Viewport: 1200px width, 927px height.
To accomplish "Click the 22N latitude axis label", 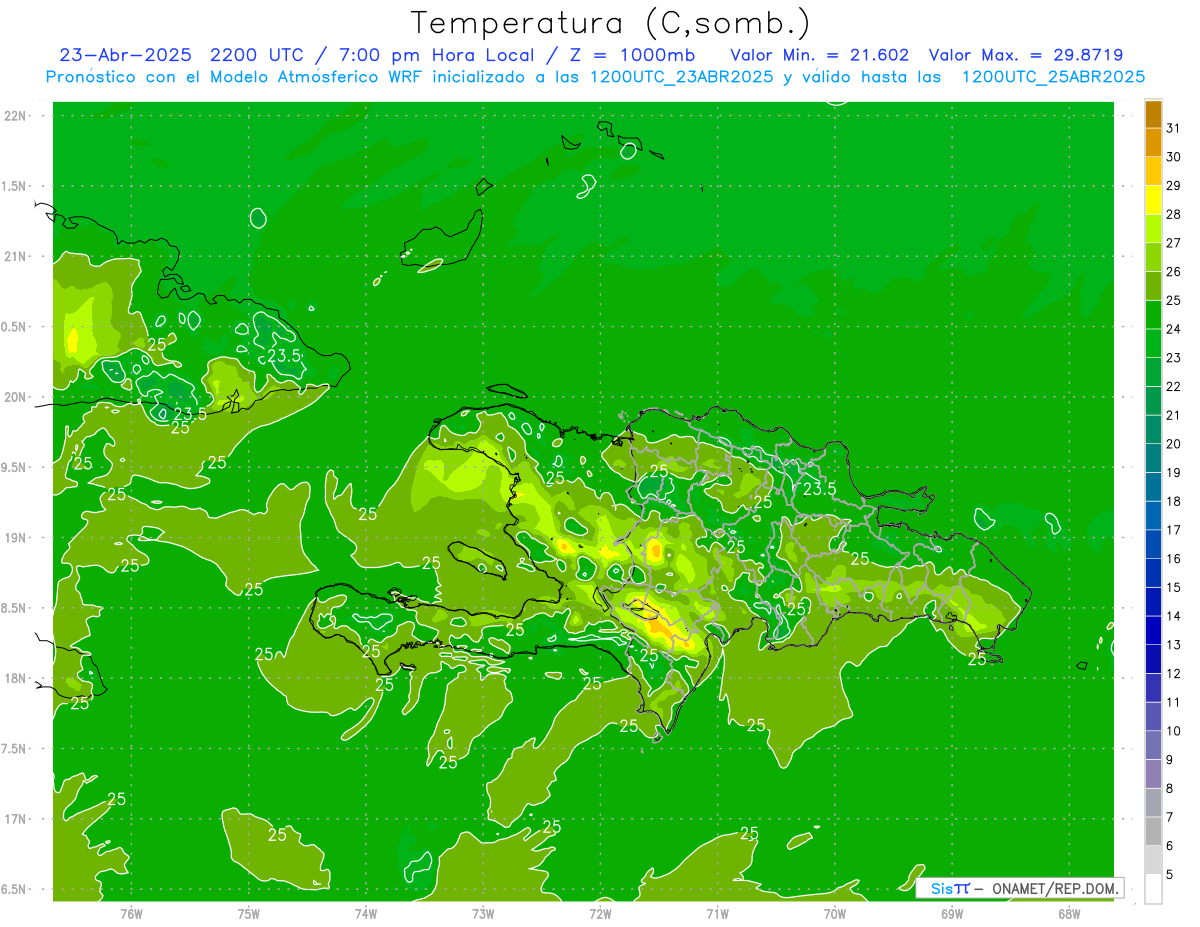I will point(16,116).
